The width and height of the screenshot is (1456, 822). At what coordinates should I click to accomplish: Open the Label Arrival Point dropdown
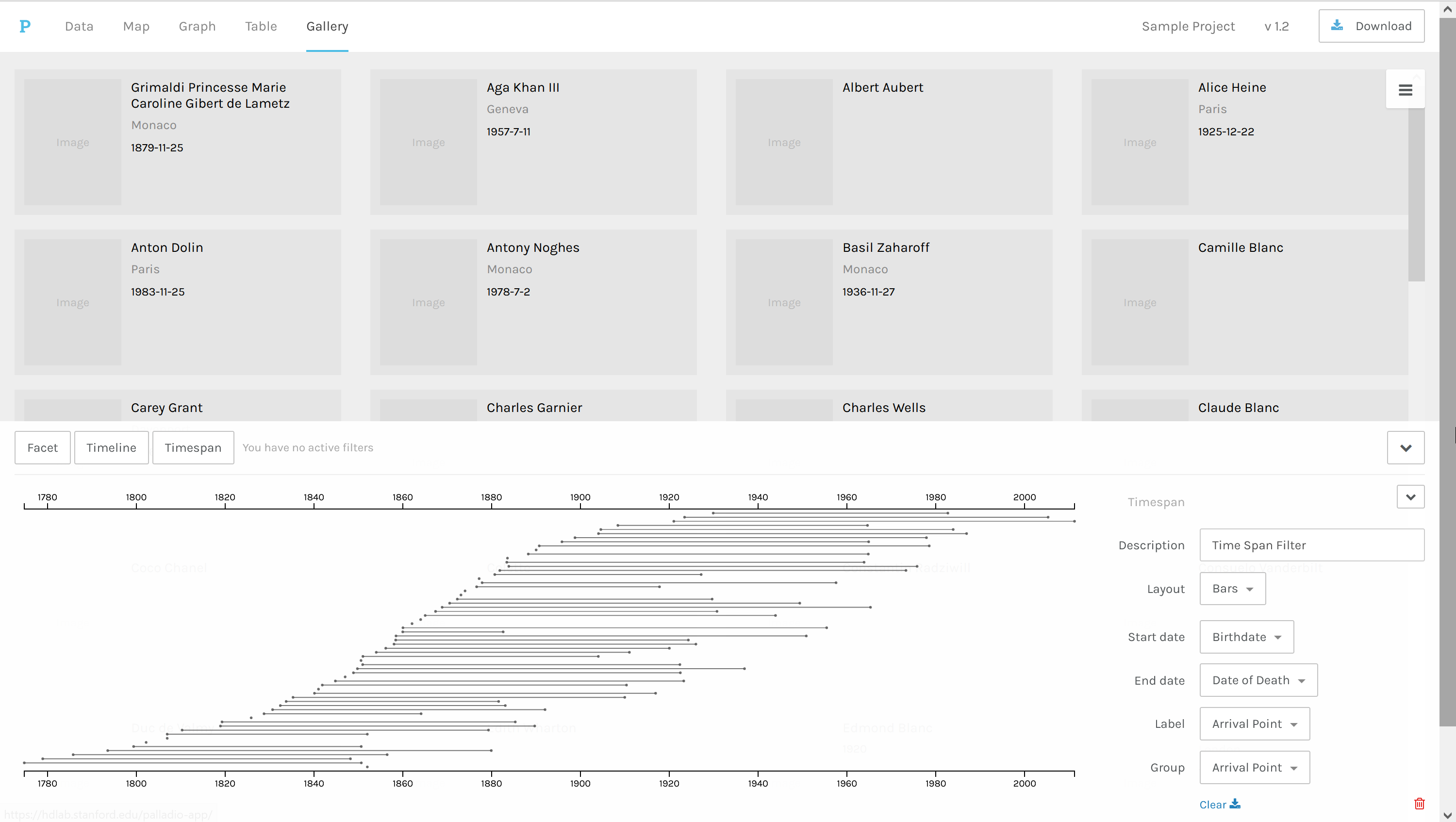click(x=1254, y=723)
